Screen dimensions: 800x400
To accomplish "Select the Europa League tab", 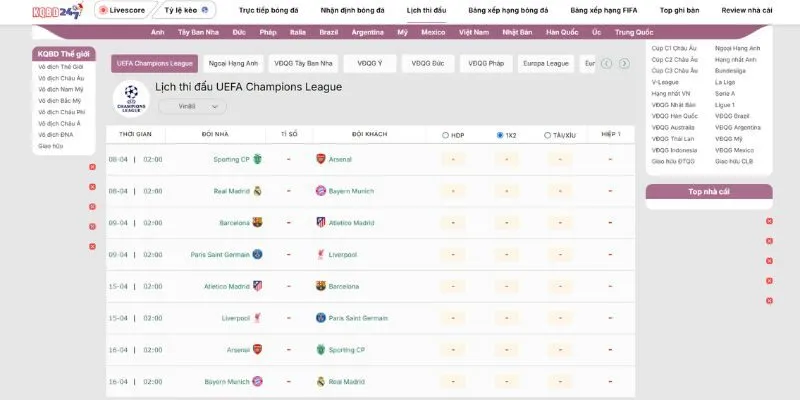I will [547, 63].
